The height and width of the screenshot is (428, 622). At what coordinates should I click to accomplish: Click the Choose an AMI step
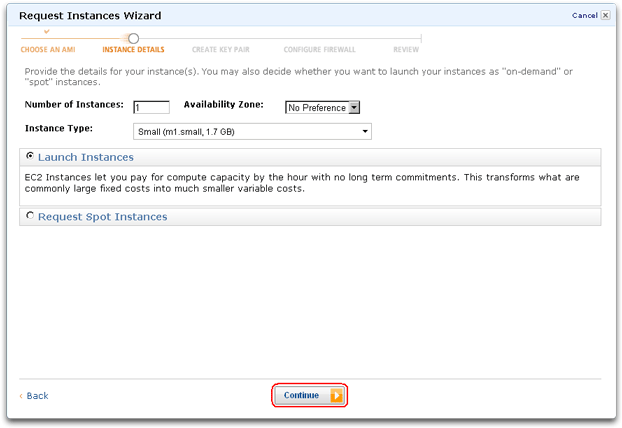(48, 50)
